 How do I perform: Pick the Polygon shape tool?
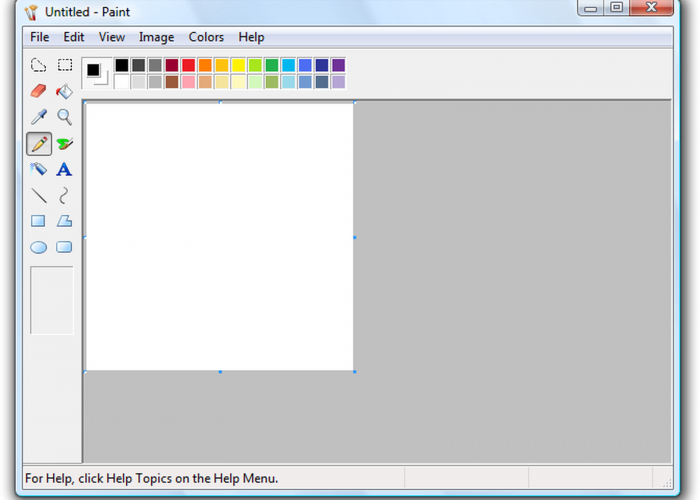[x=64, y=221]
